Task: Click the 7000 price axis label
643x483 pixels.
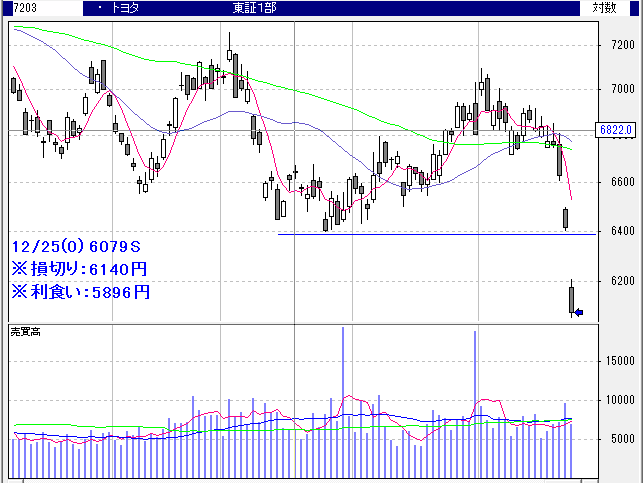Action: click(x=621, y=89)
